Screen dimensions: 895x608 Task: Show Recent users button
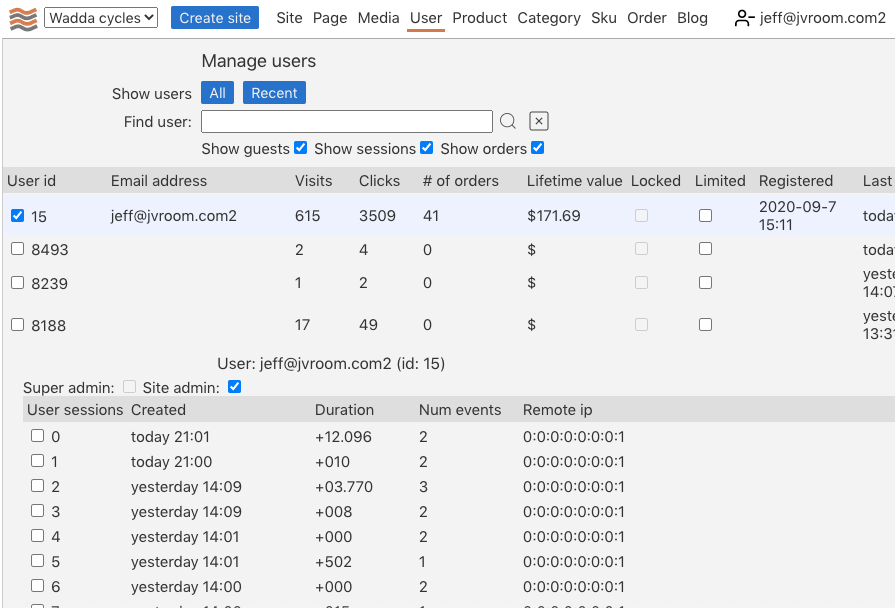[x=275, y=92]
